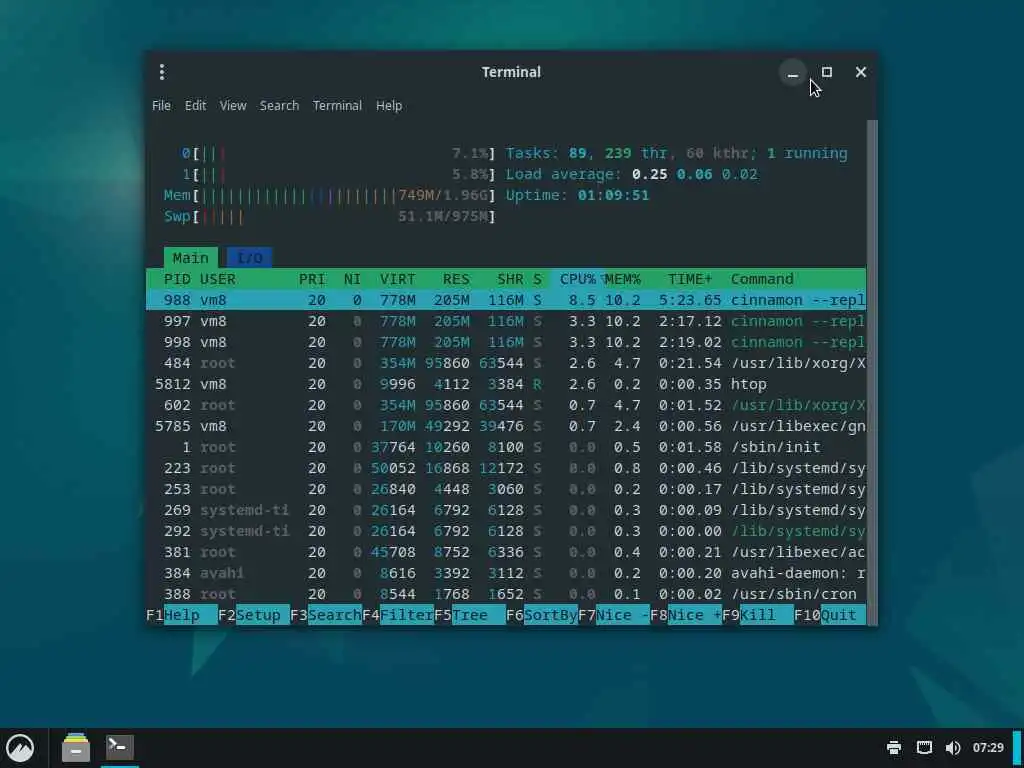
Task: Click the Uptime value 01:09:51
Action: [x=613, y=195]
